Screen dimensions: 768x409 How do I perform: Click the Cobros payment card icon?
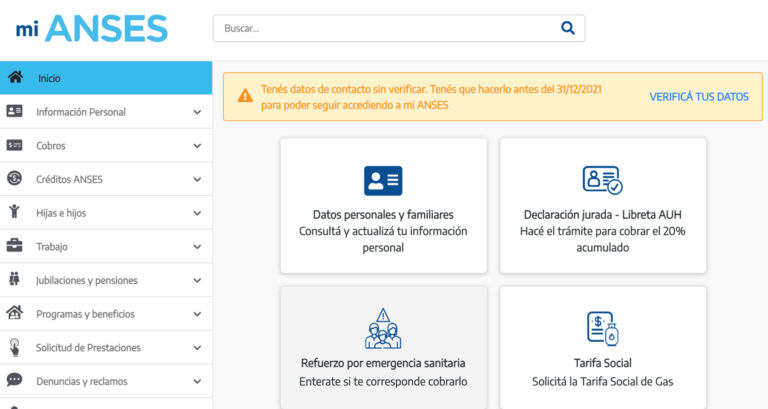tap(14, 145)
